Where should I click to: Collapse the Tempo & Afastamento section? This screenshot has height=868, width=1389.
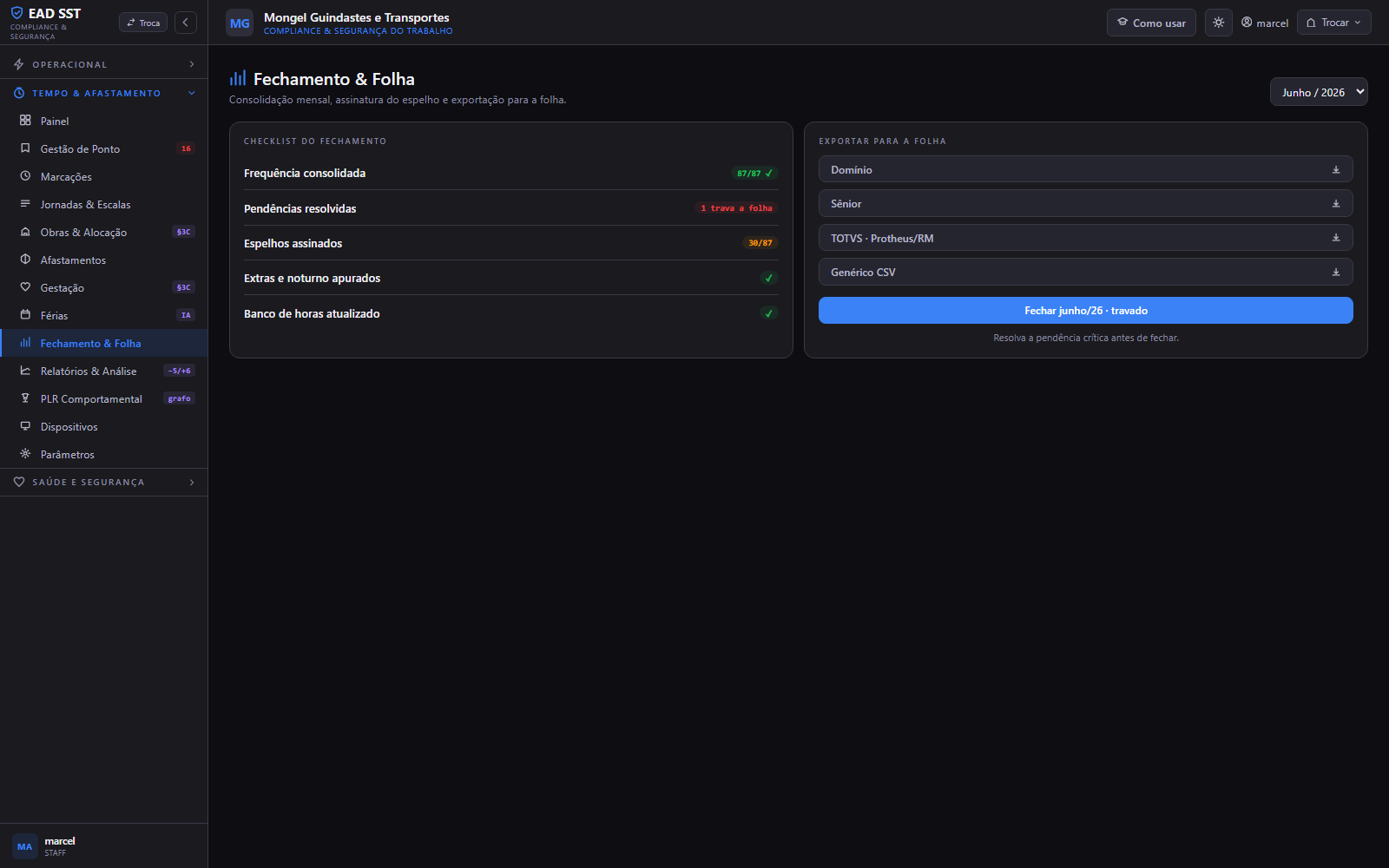click(104, 93)
